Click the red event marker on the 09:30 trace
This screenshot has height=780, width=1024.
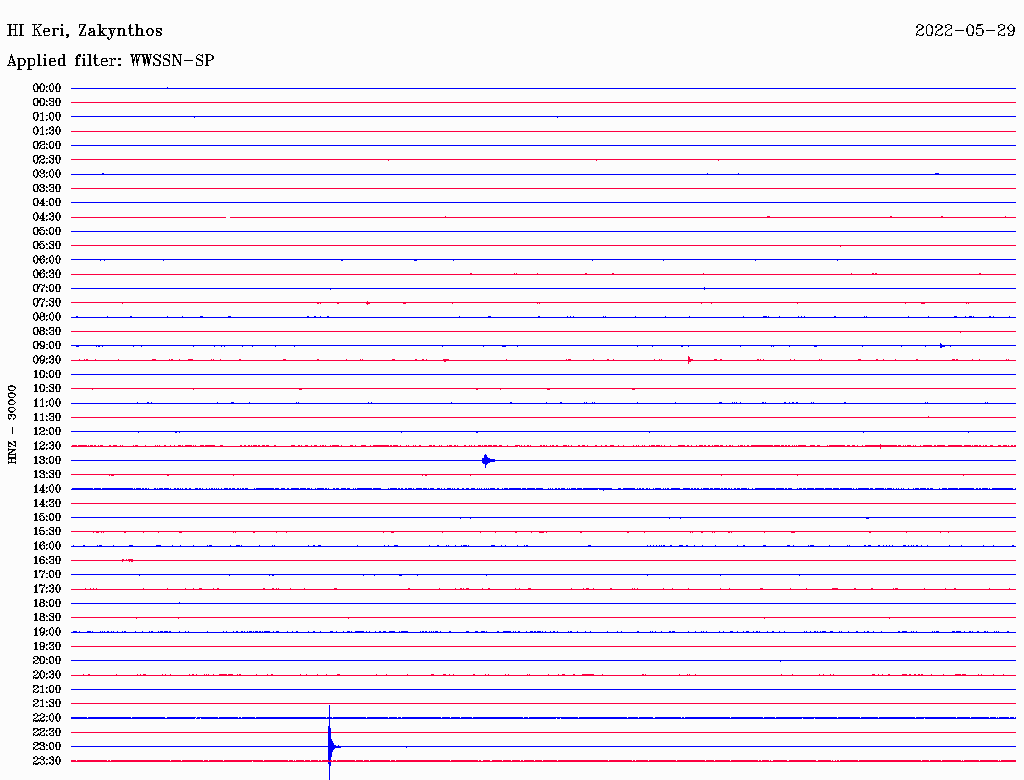coord(690,360)
